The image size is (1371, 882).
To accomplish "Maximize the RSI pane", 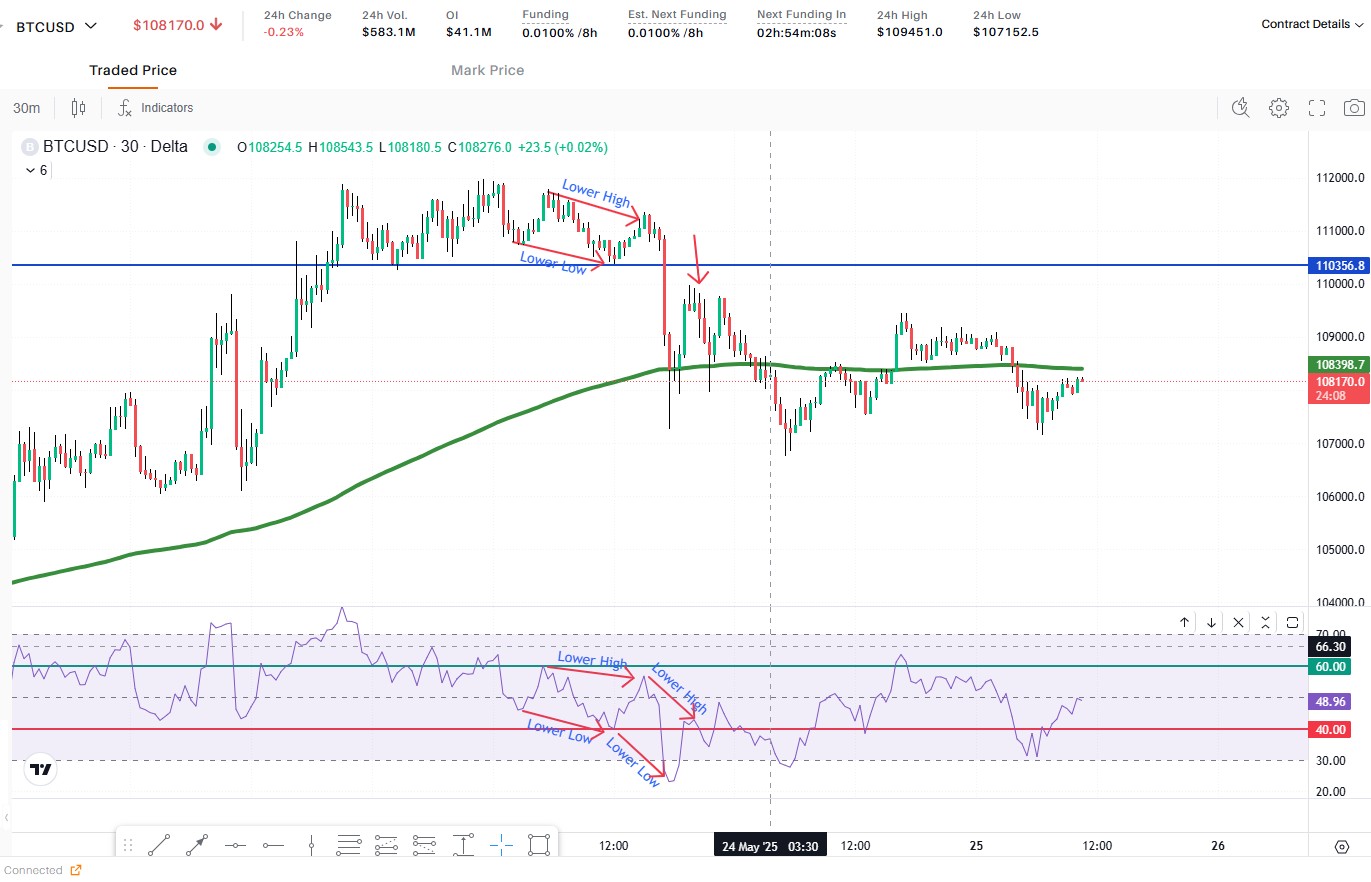I will (x=1293, y=622).
